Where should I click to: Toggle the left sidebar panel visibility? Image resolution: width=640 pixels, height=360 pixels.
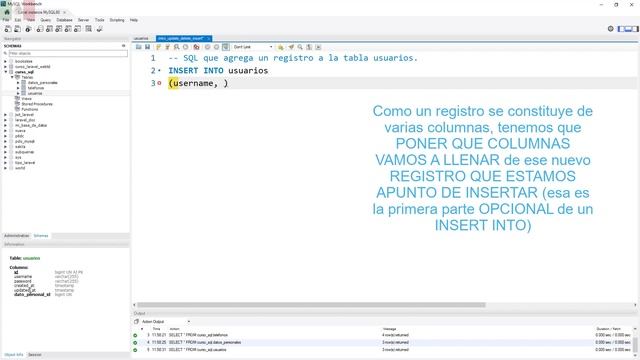pos(621,29)
